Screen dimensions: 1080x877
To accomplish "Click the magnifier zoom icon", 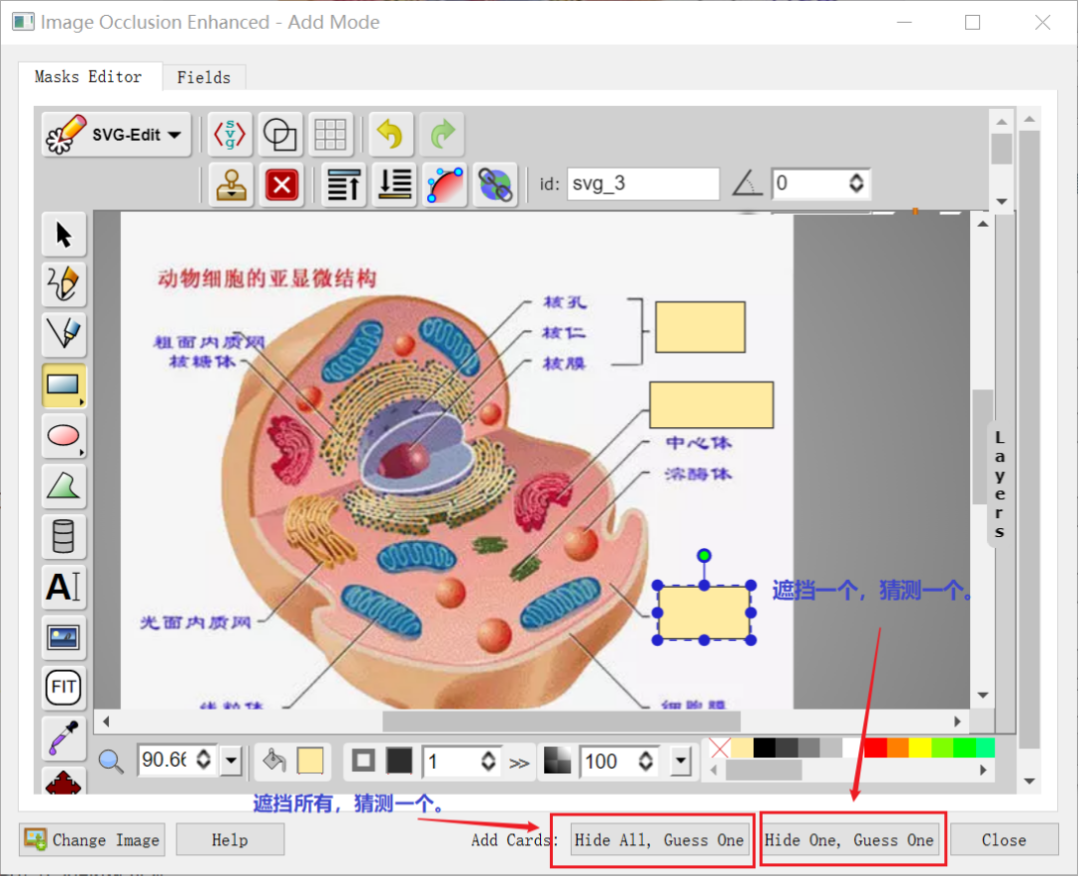I will [x=111, y=761].
